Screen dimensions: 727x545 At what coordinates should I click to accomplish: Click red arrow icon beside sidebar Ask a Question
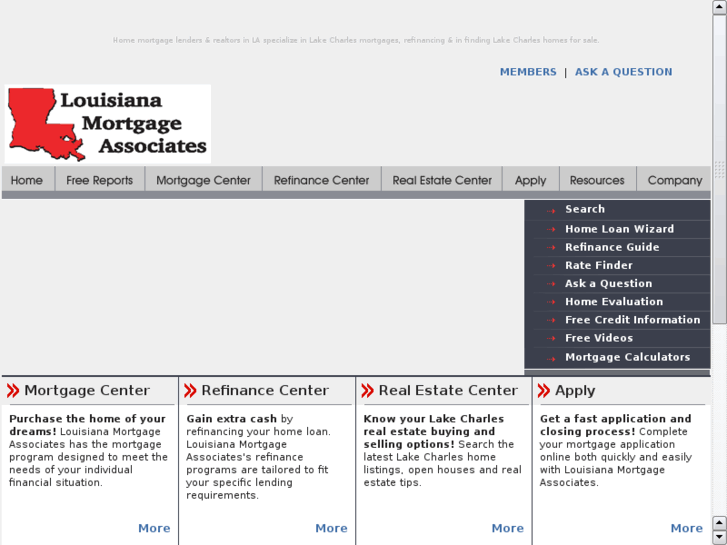coord(551,284)
